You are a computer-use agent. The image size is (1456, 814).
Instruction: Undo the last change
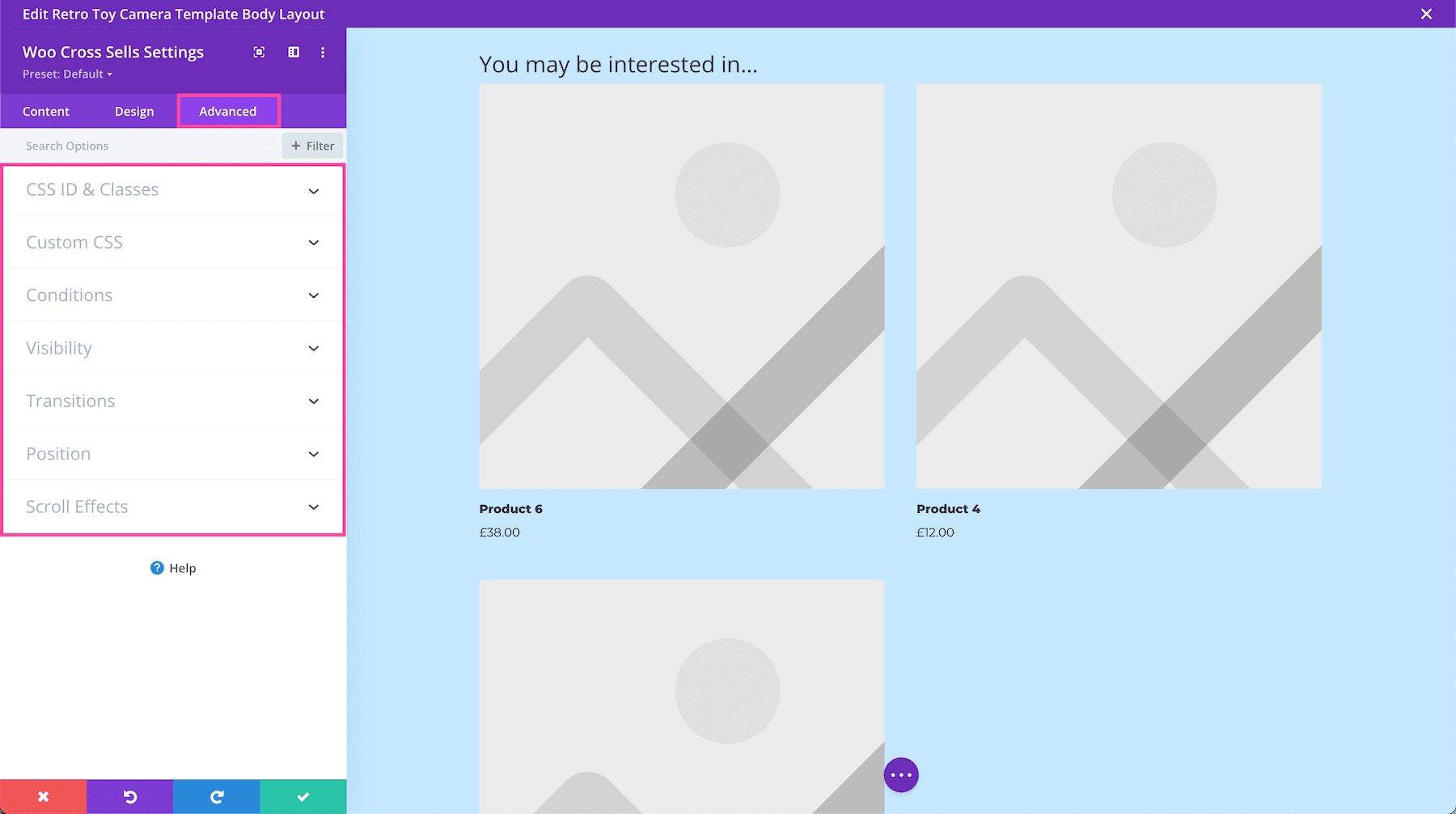[x=129, y=796]
